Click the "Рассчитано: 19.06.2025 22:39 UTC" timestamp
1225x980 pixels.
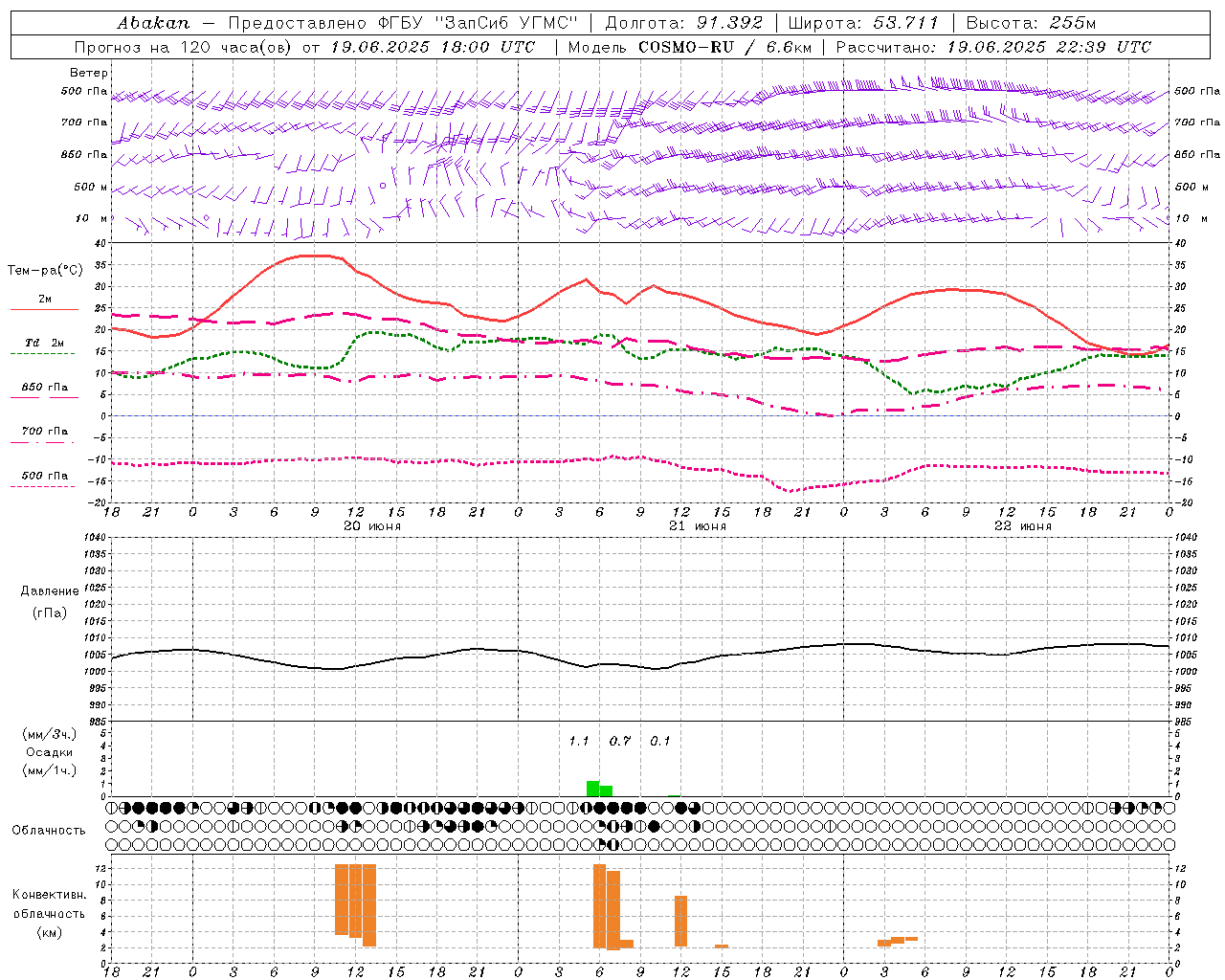click(993, 47)
